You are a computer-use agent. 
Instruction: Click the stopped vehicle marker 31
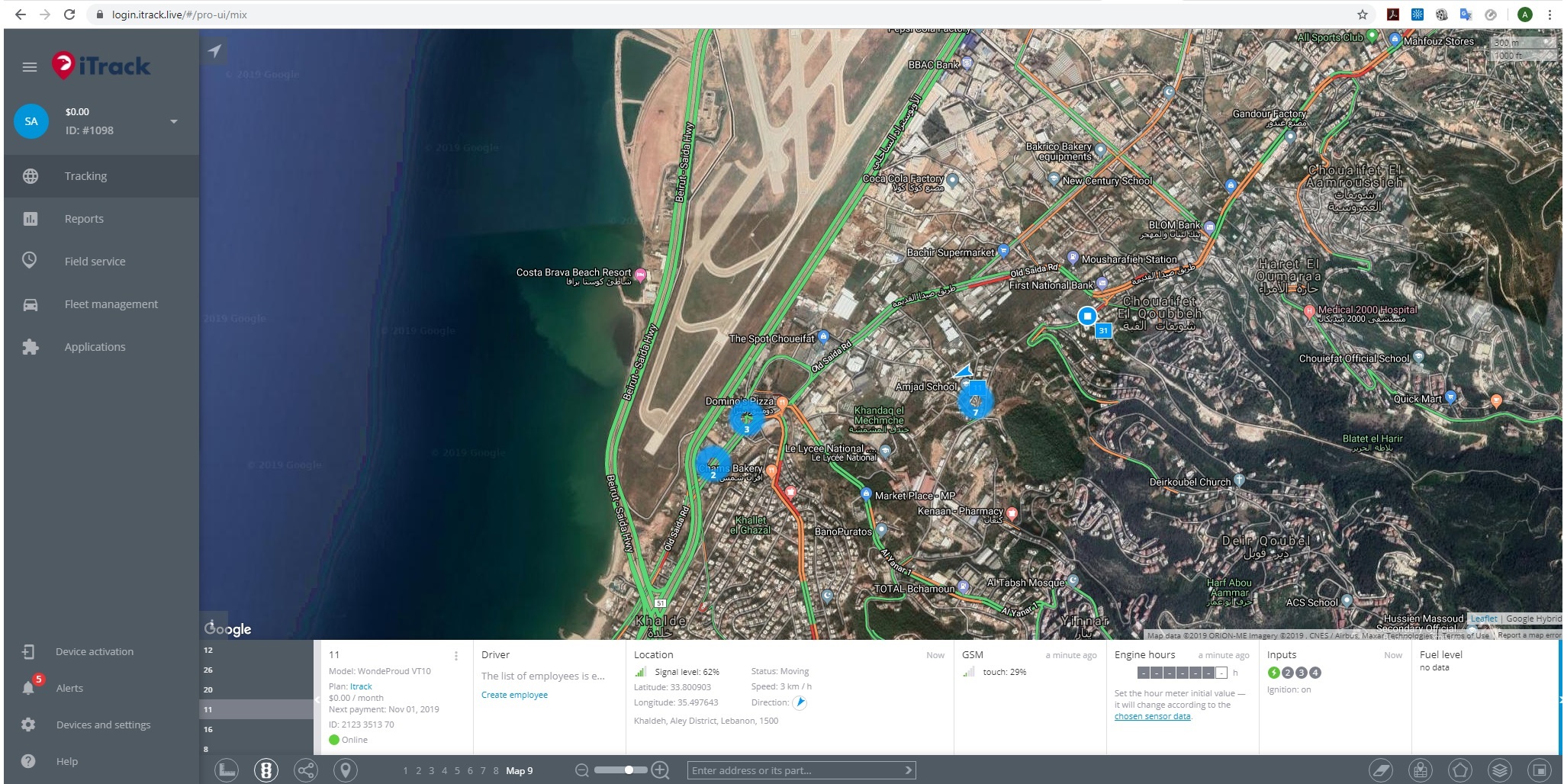(1087, 316)
